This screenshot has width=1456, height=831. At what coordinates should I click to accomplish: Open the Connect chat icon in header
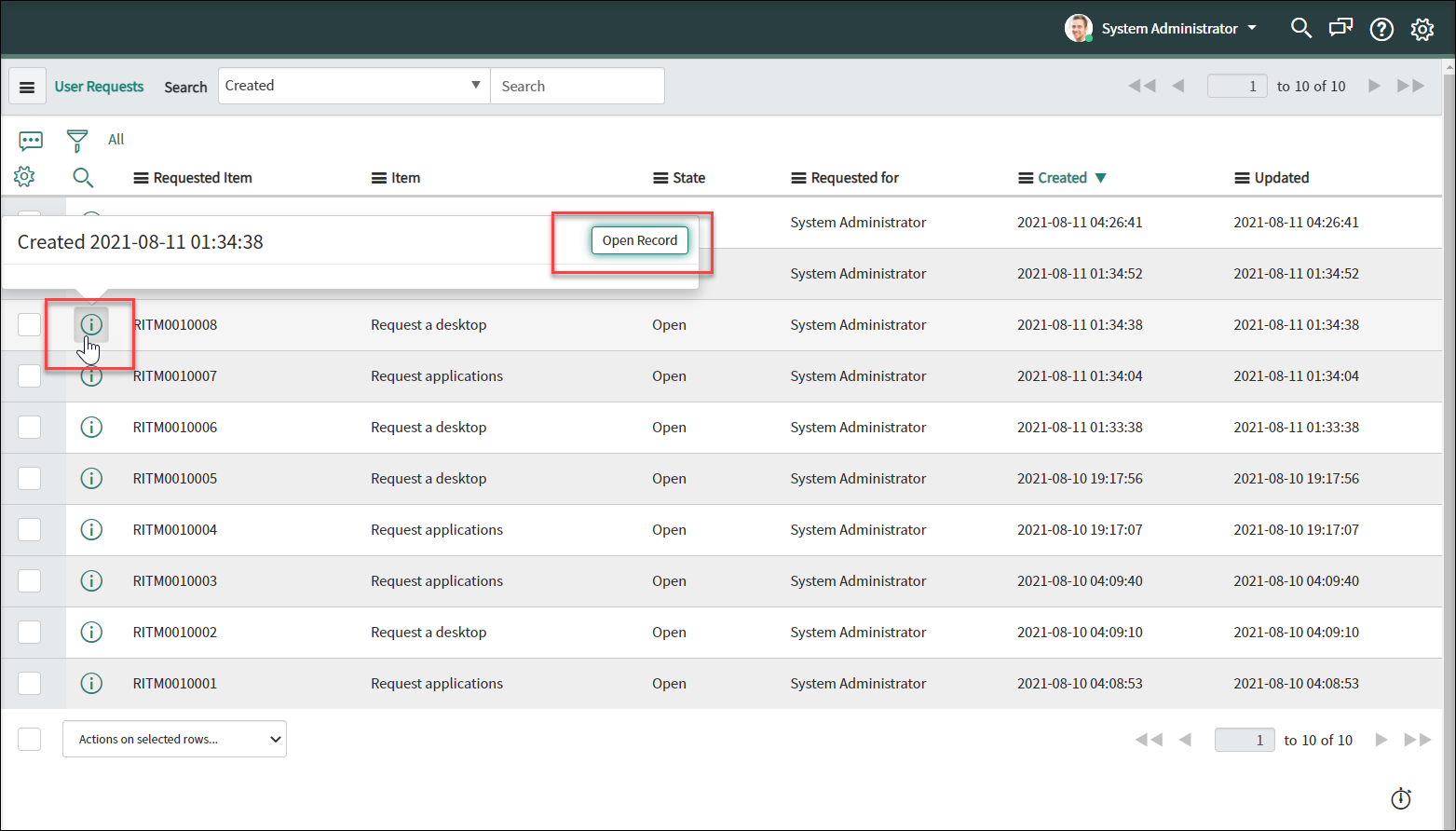pyautogui.click(x=1340, y=29)
